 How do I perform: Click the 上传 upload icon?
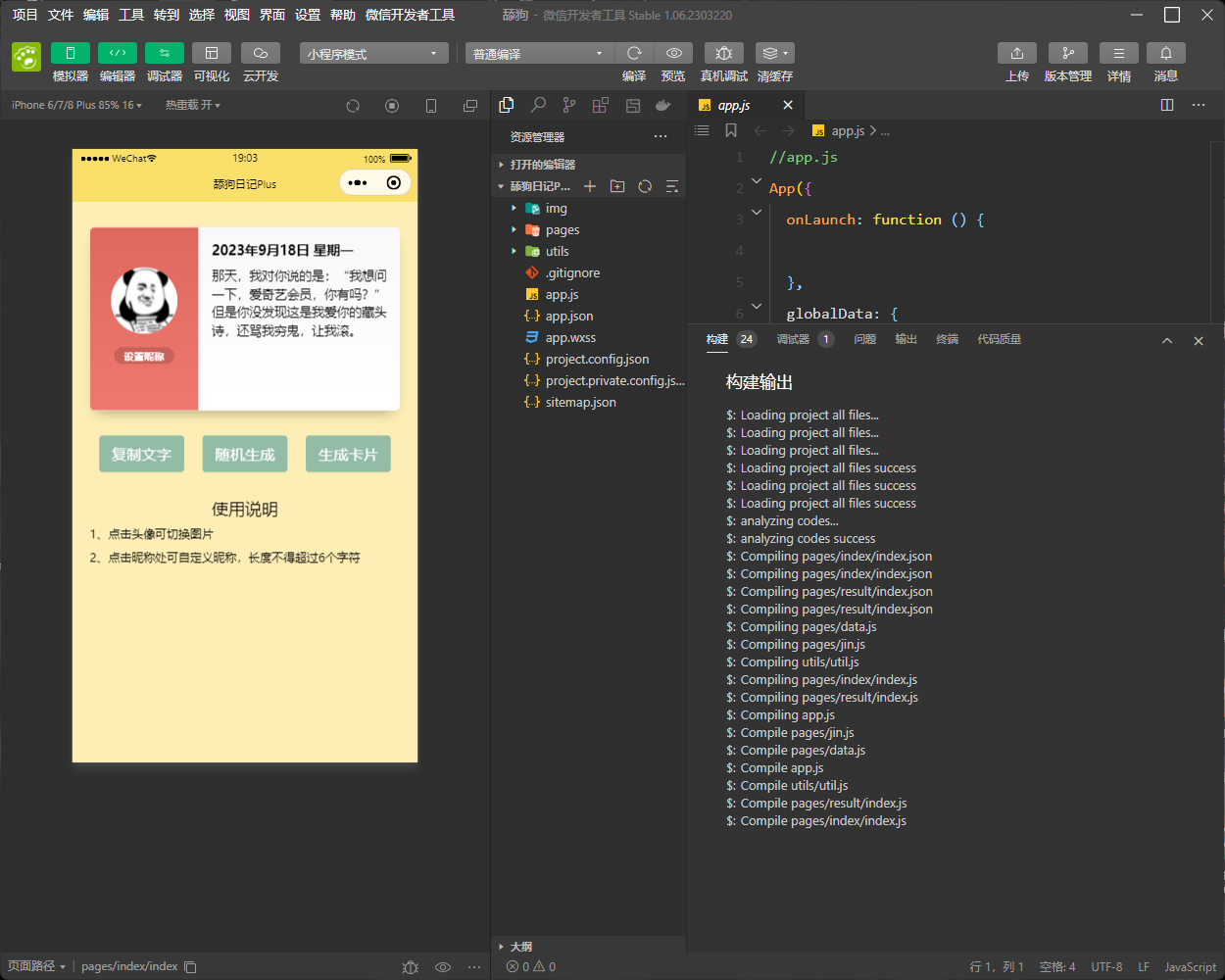(1017, 53)
